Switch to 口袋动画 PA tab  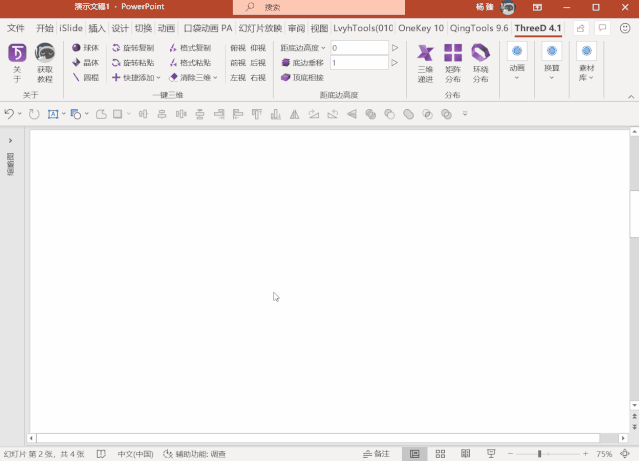pos(208,28)
